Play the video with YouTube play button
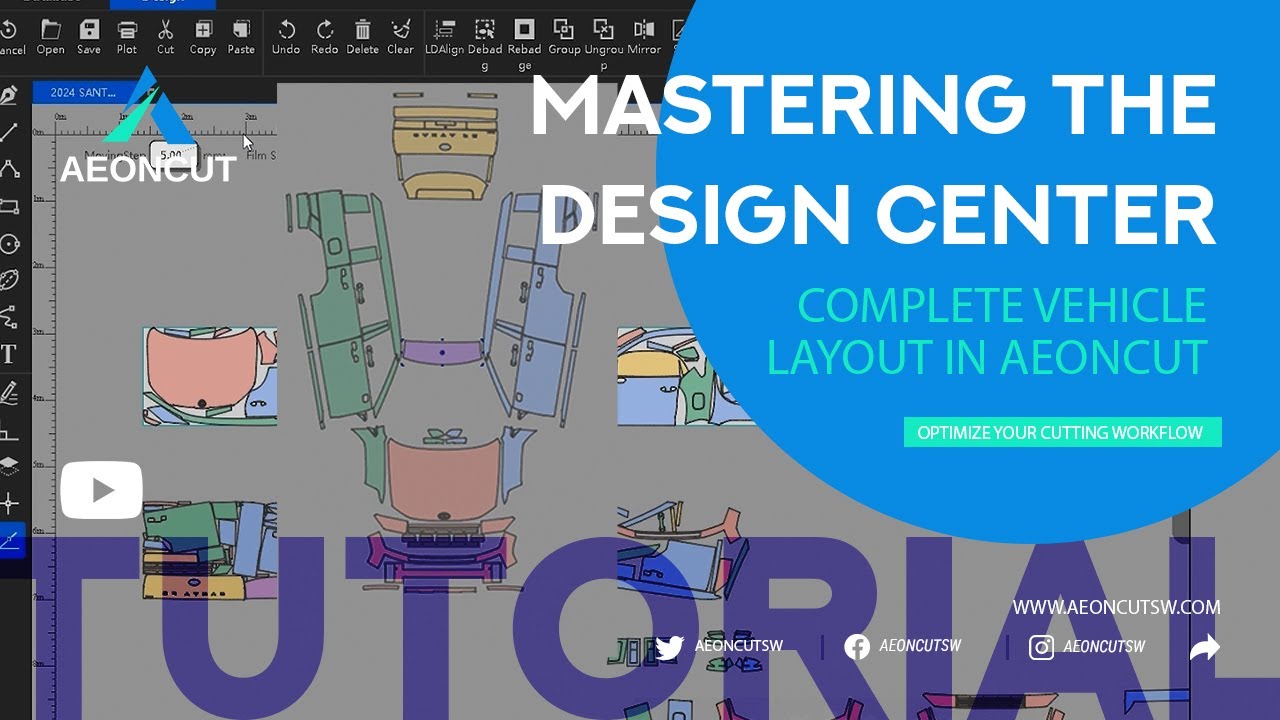The image size is (1280, 720). (102, 490)
